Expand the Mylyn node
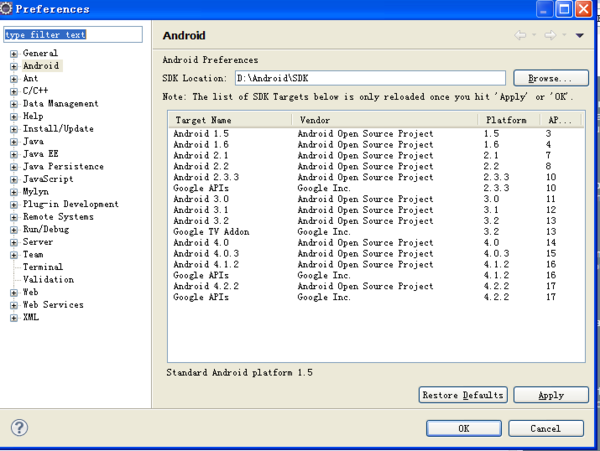 pos(14,192)
